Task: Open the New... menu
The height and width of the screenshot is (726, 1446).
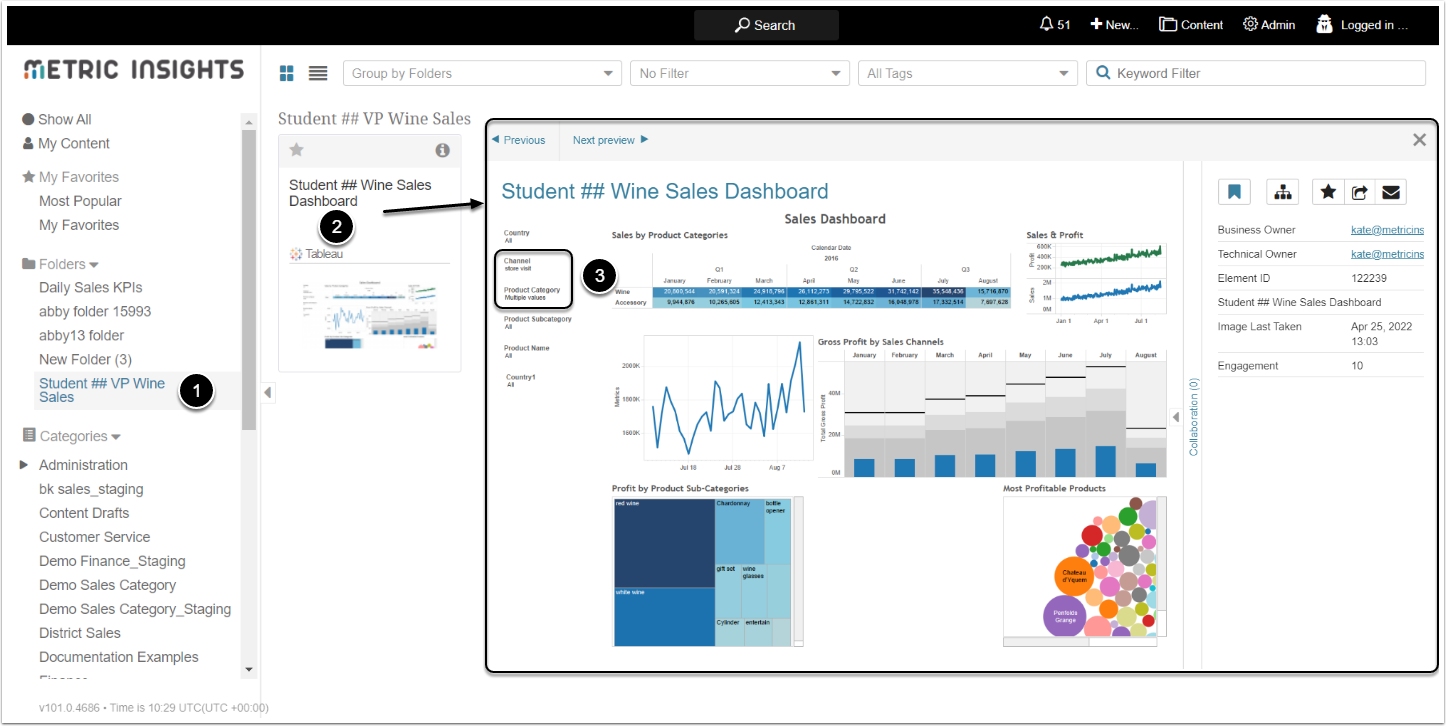Action: (1114, 25)
